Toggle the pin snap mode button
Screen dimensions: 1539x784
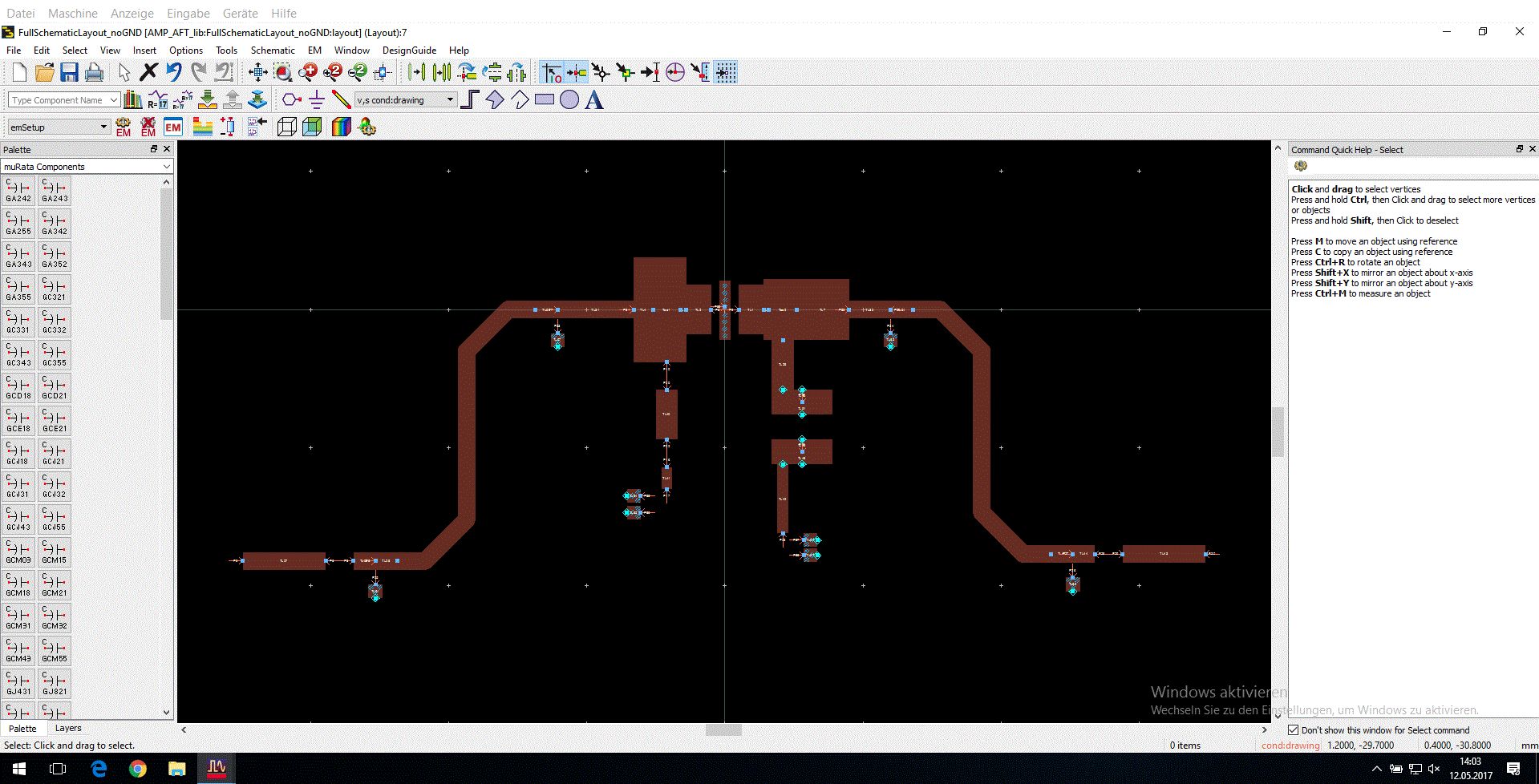tap(577, 72)
